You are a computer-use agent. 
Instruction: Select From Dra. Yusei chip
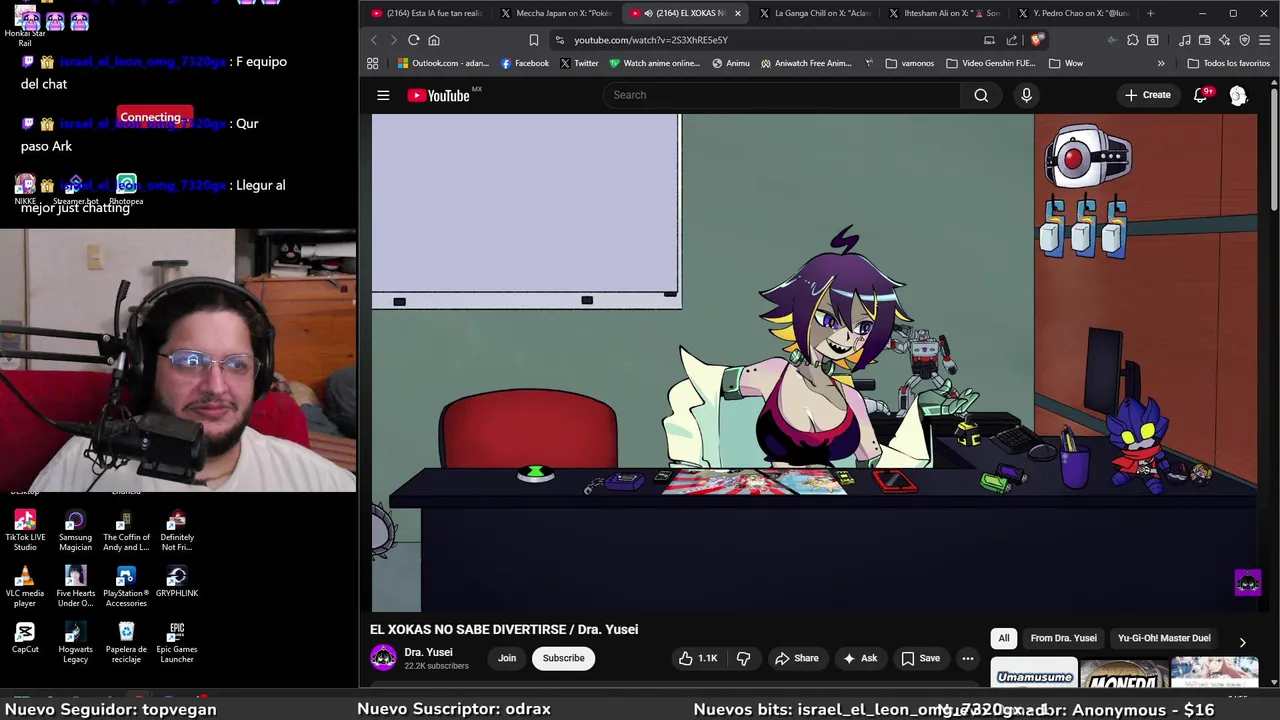[x=1063, y=638]
